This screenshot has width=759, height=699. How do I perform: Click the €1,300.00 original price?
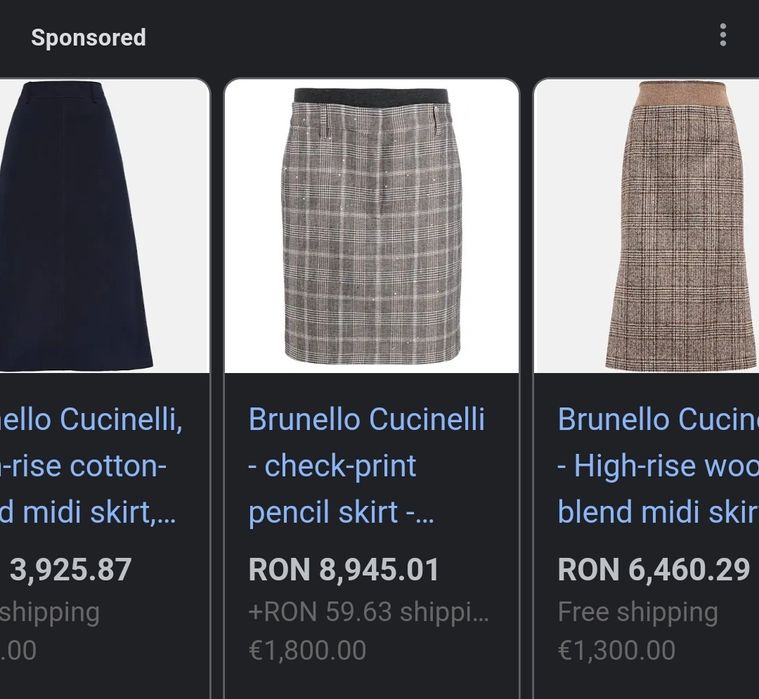point(616,650)
